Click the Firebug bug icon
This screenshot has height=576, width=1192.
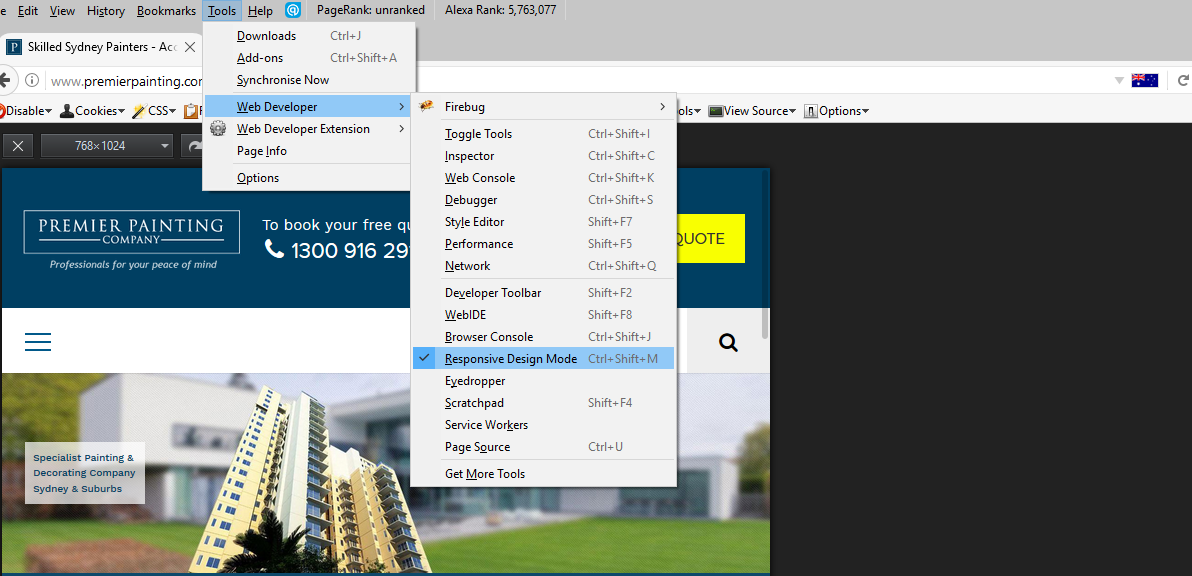426,107
